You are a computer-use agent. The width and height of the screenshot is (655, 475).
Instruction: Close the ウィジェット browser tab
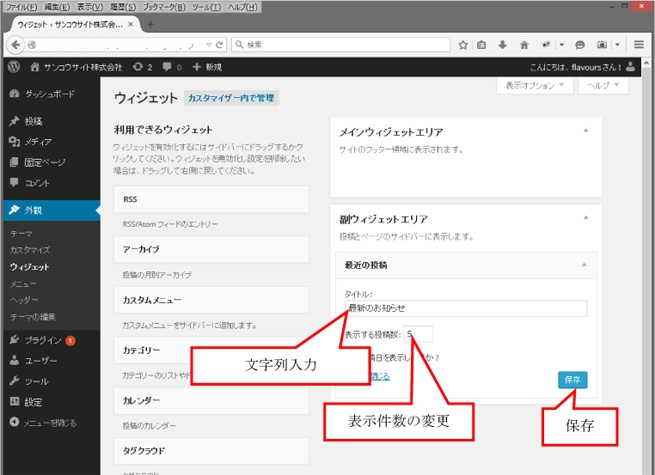pos(131,25)
